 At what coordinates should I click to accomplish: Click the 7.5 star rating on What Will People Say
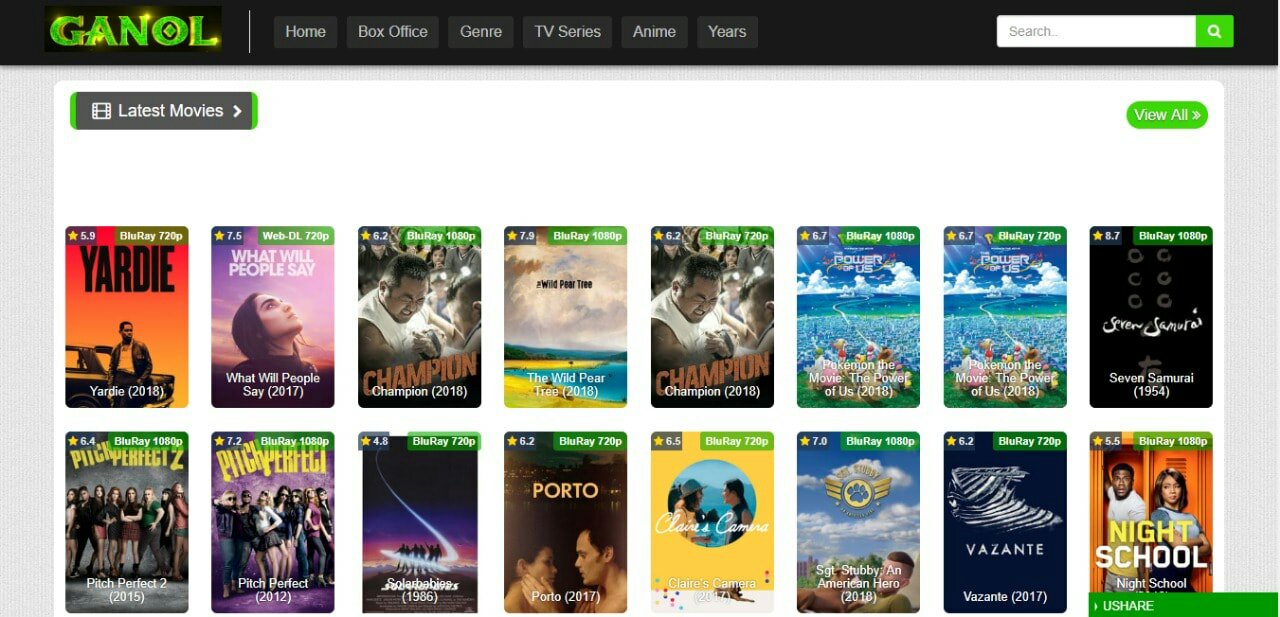pyautogui.click(x=228, y=236)
